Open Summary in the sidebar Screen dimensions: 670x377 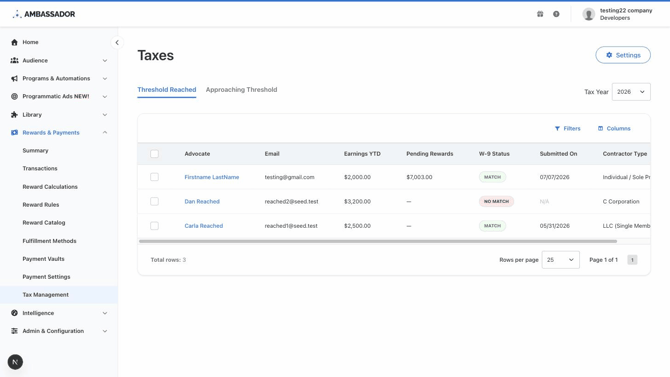[x=35, y=150]
